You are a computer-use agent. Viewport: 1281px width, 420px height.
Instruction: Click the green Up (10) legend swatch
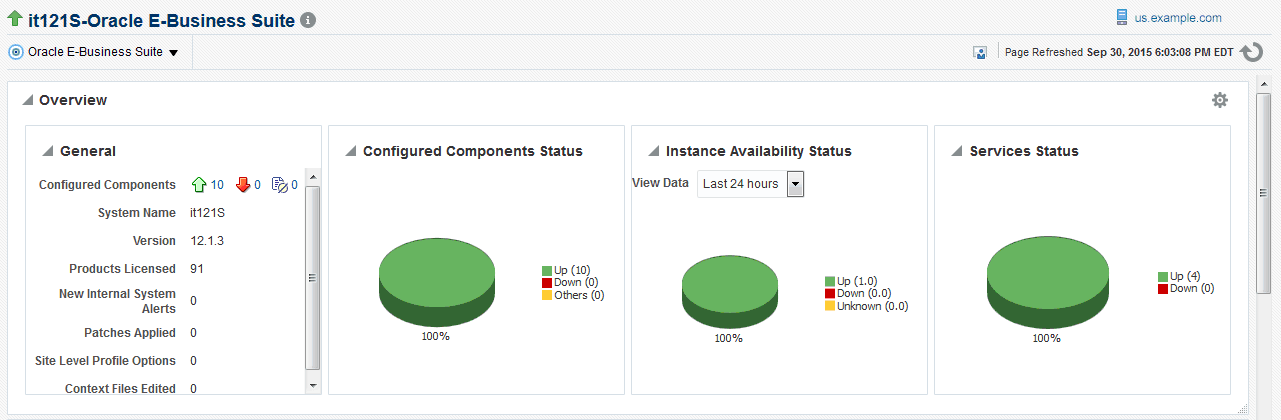tap(547, 271)
